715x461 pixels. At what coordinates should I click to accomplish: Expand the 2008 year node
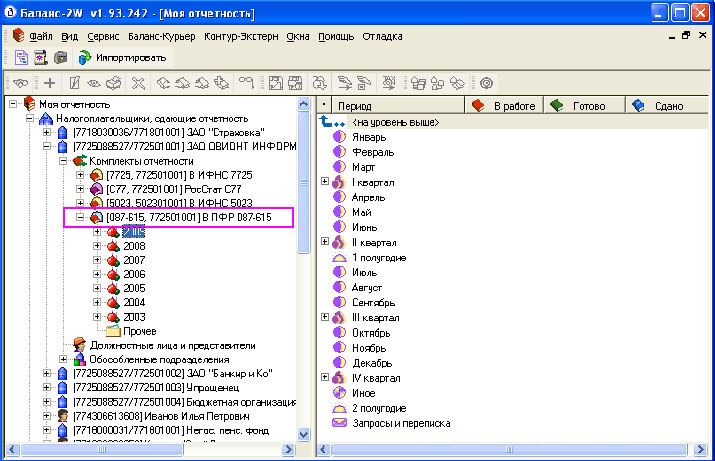(x=97, y=246)
